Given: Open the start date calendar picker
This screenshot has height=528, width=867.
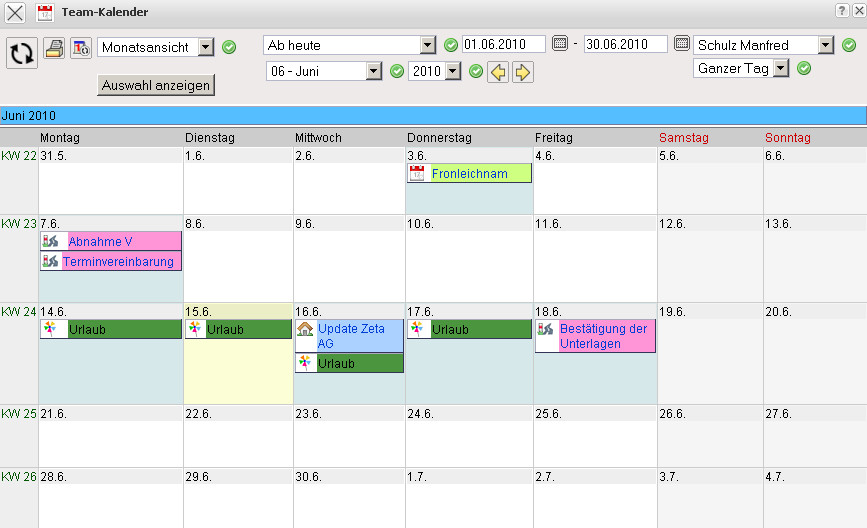Looking at the screenshot, I should click(x=560, y=44).
